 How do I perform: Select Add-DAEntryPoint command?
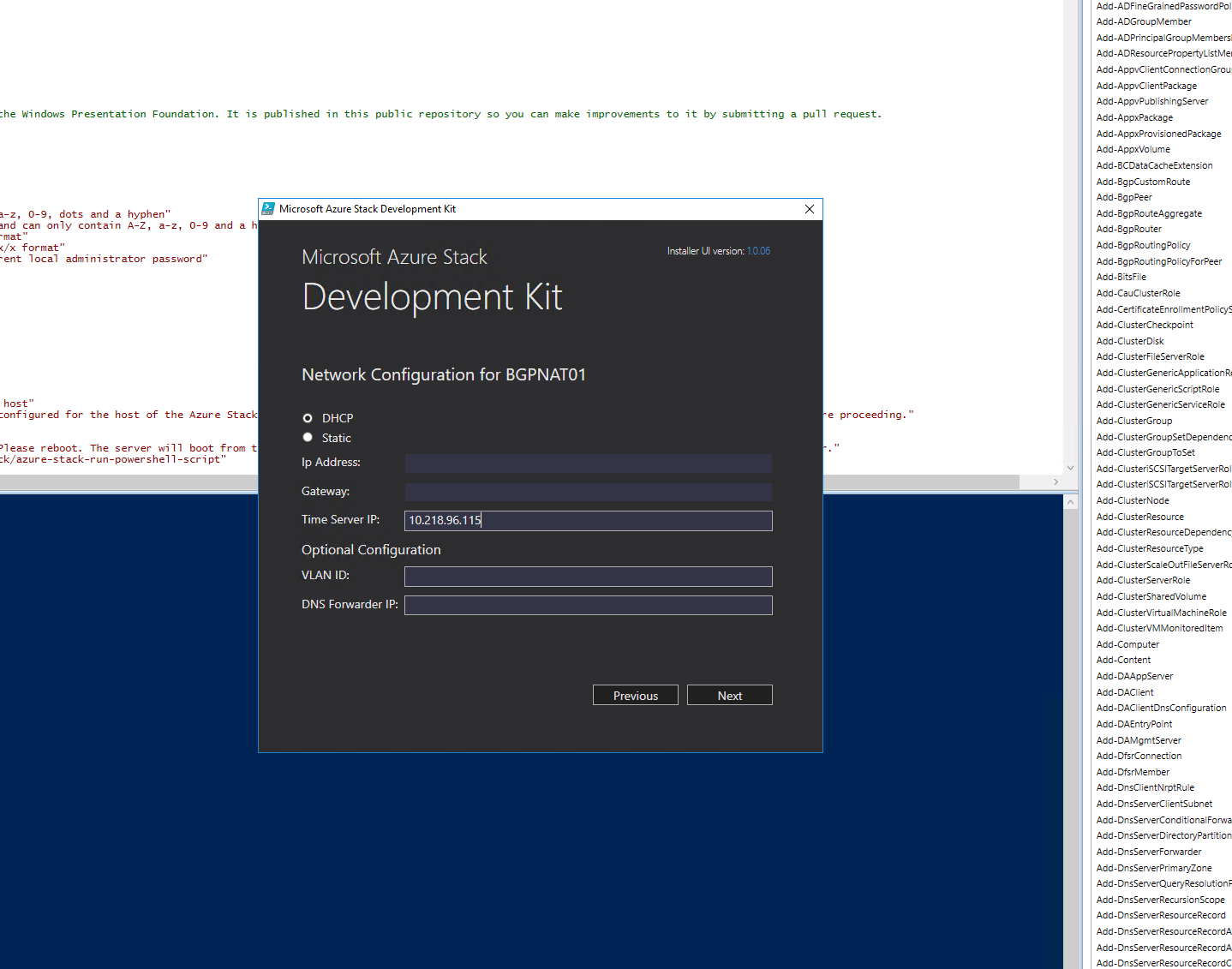click(x=1134, y=724)
